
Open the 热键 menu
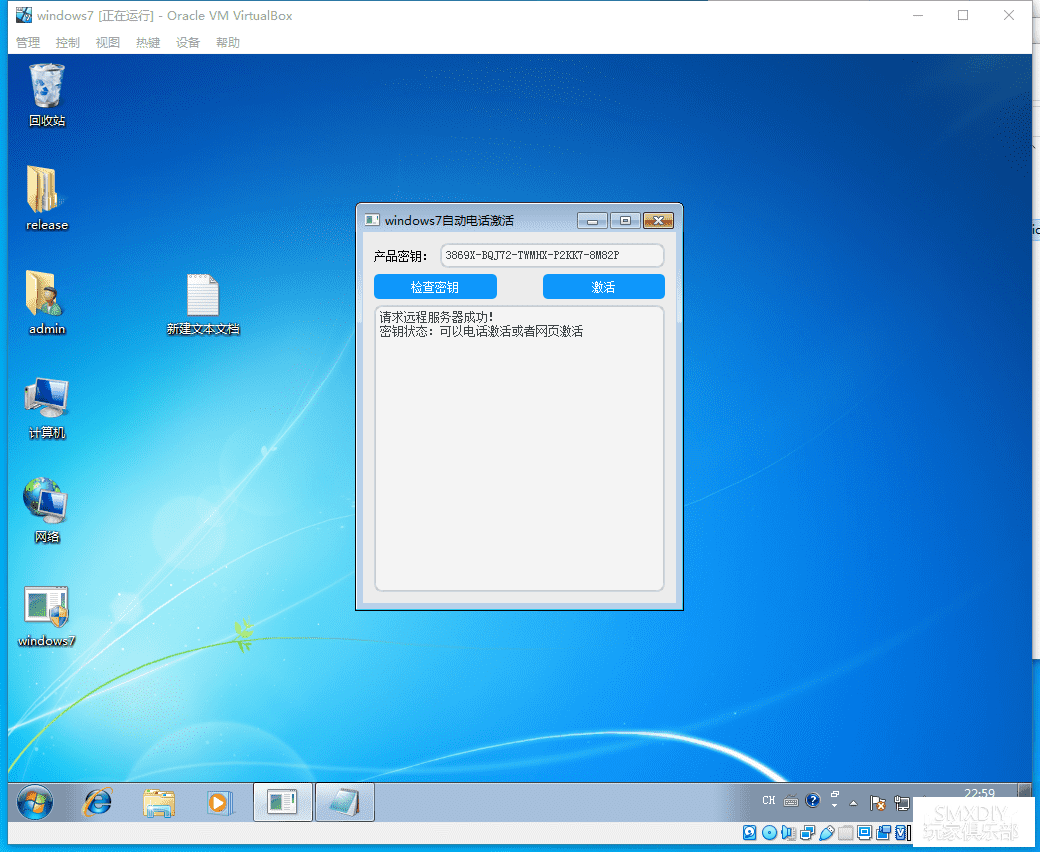148,42
